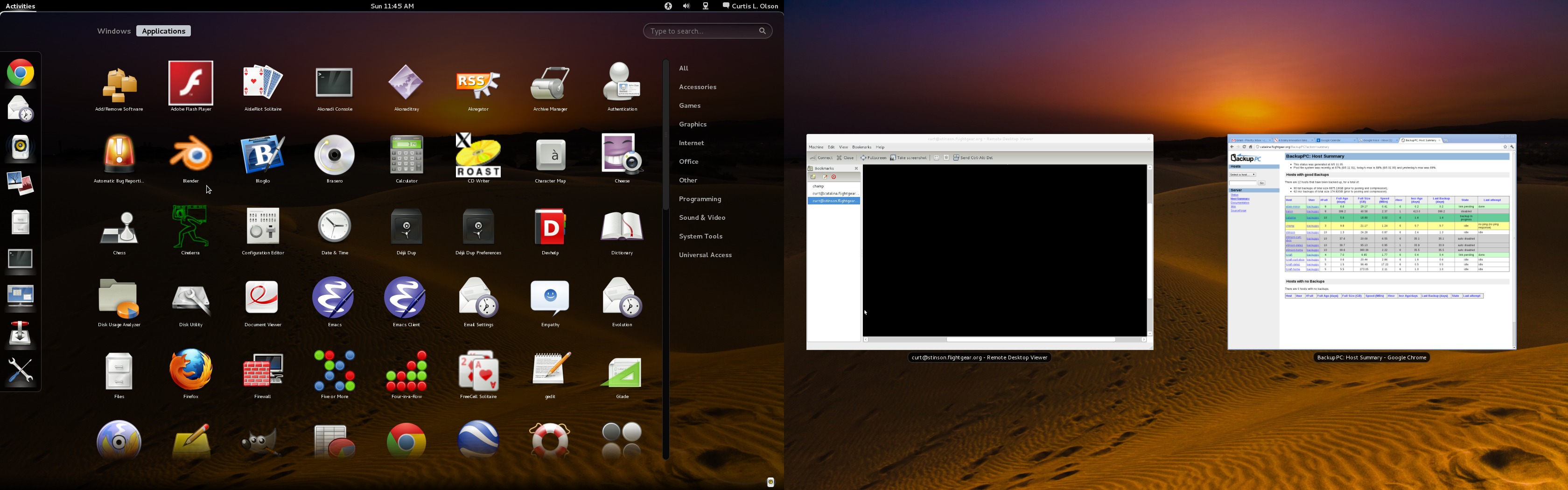The height and width of the screenshot is (490, 1568).
Task: Switch to the Google Calendar tab
Action: 1330,140
